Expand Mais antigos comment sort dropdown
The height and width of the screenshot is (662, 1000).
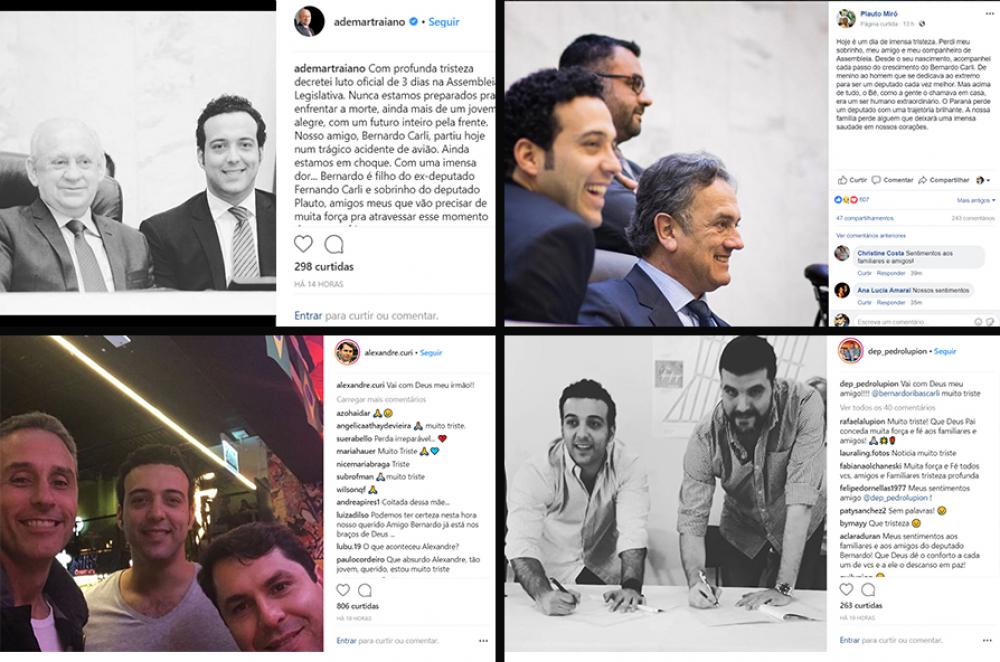tap(976, 200)
